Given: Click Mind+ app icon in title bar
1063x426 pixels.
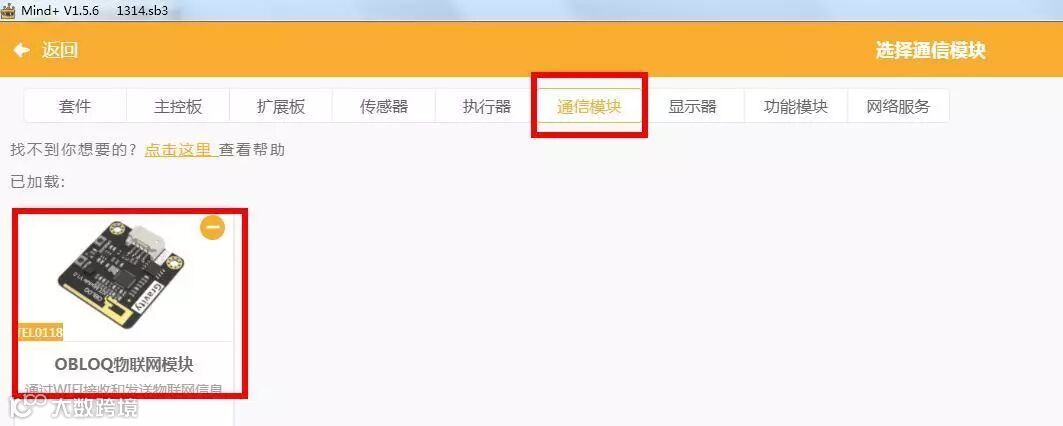Looking at the screenshot, I should 7,10.
